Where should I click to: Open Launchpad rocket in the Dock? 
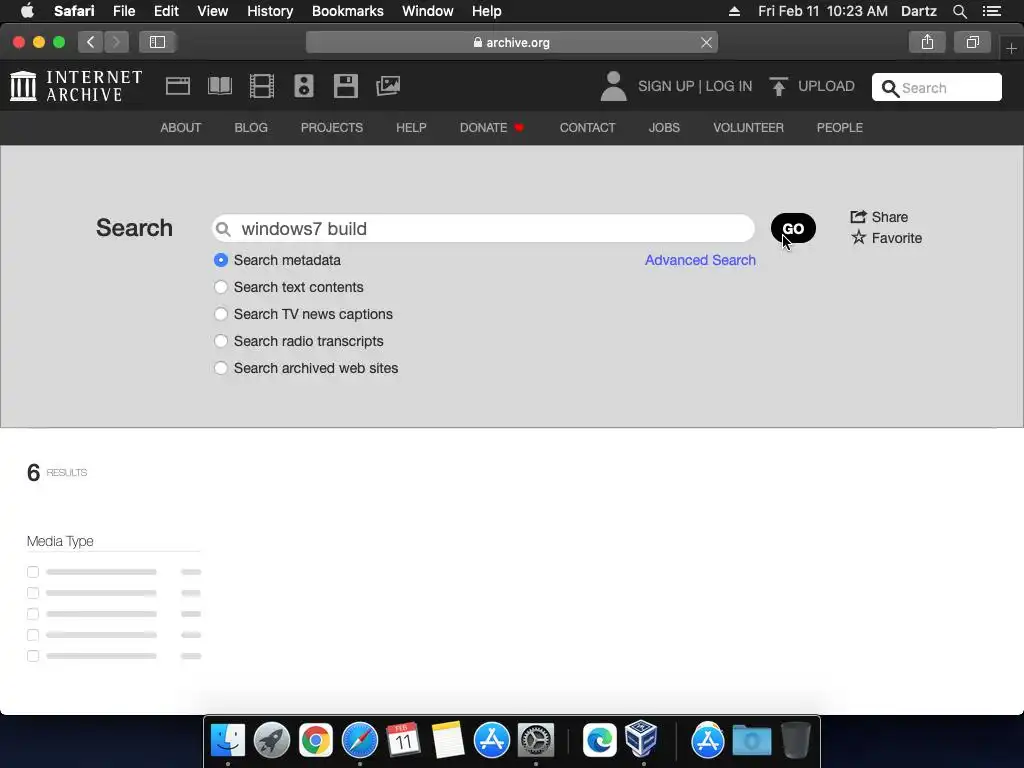(272, 741)
